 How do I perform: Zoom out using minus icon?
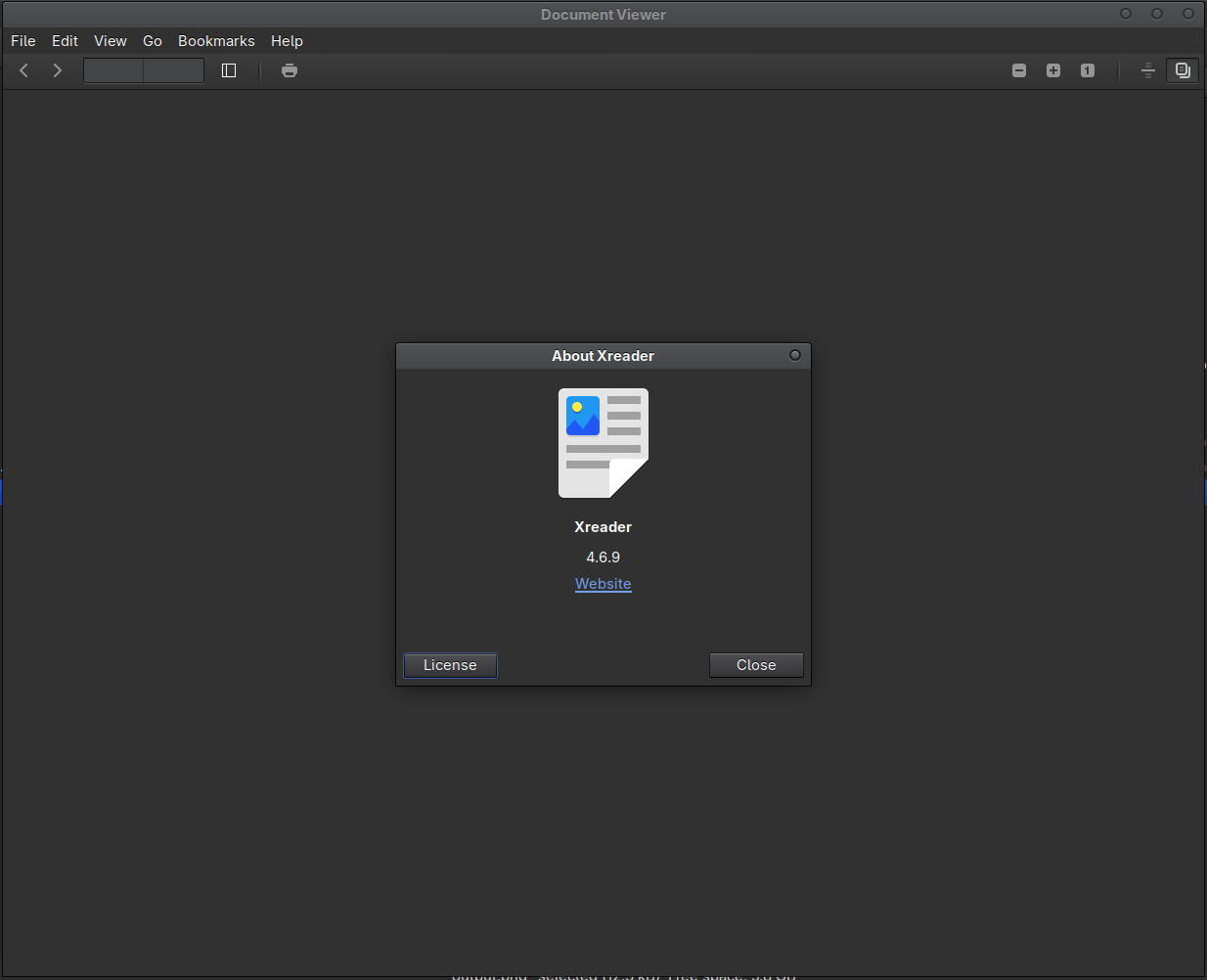point(1019,70)
